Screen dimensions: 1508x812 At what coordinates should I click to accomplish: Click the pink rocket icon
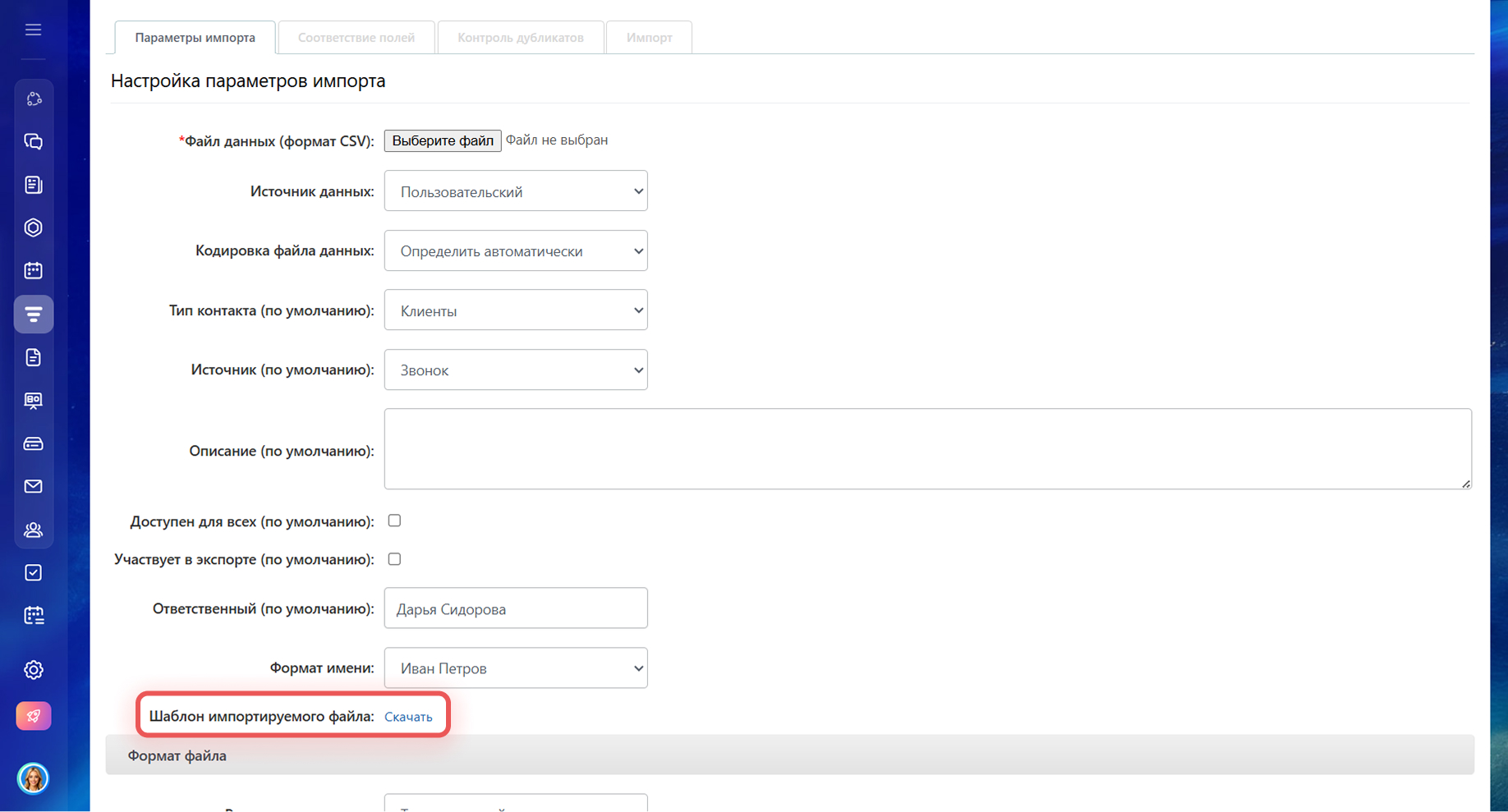click(33, 716)
